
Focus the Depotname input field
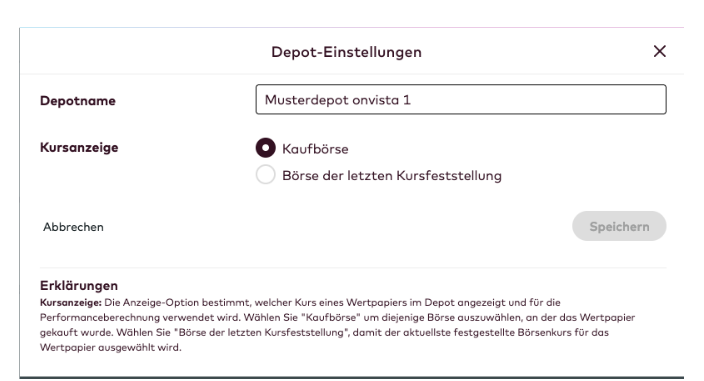[461, 99]
